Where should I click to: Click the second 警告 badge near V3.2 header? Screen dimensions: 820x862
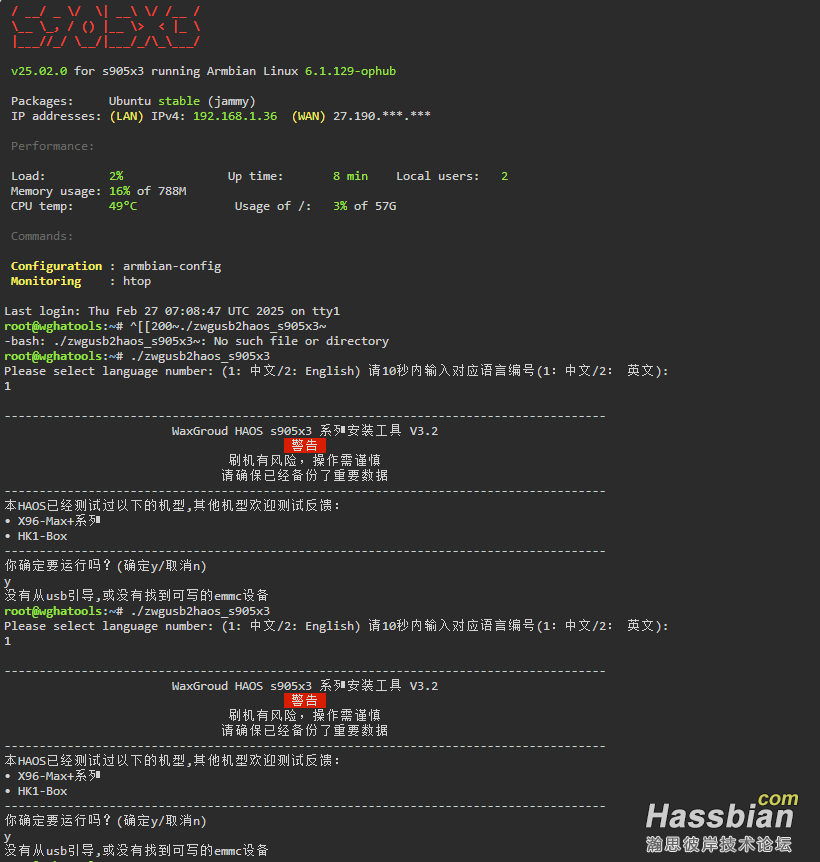[x=305, y=700]
